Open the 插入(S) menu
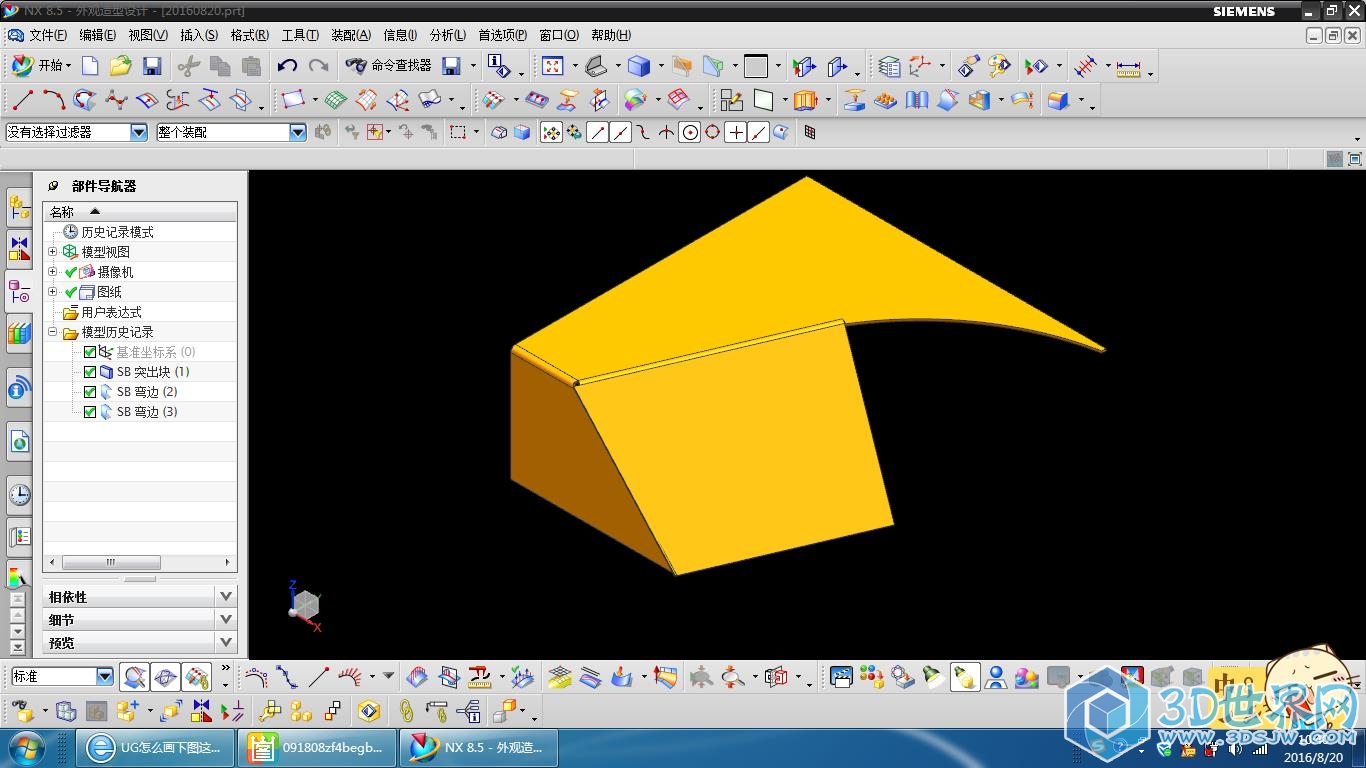1366x768 pixels. (199, 35)
